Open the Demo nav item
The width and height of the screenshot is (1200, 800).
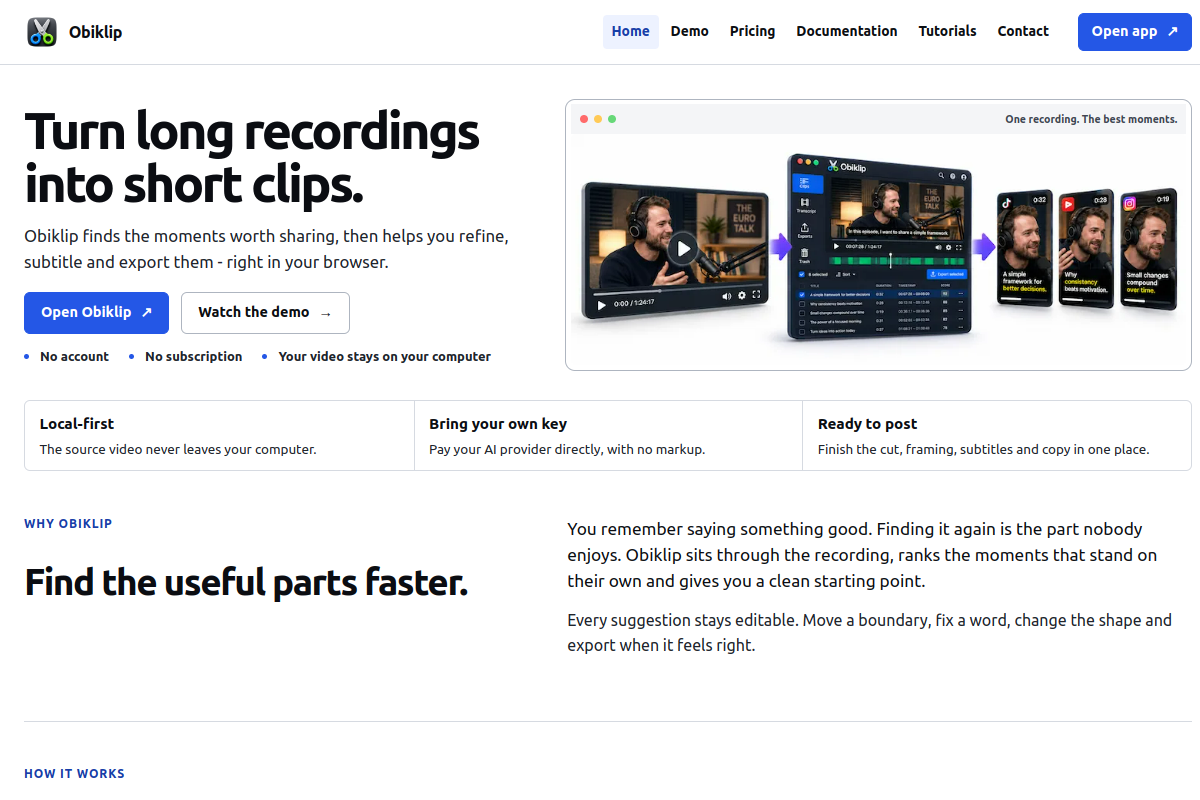[690, 31]
